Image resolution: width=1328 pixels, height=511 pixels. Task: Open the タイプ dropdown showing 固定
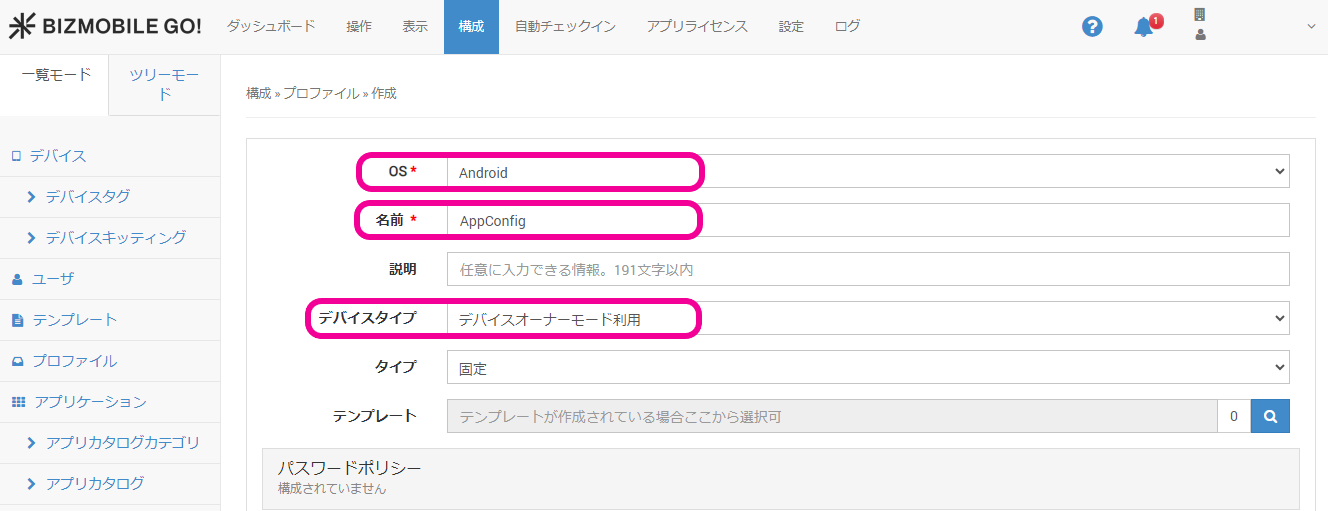[x=867, y=368]
